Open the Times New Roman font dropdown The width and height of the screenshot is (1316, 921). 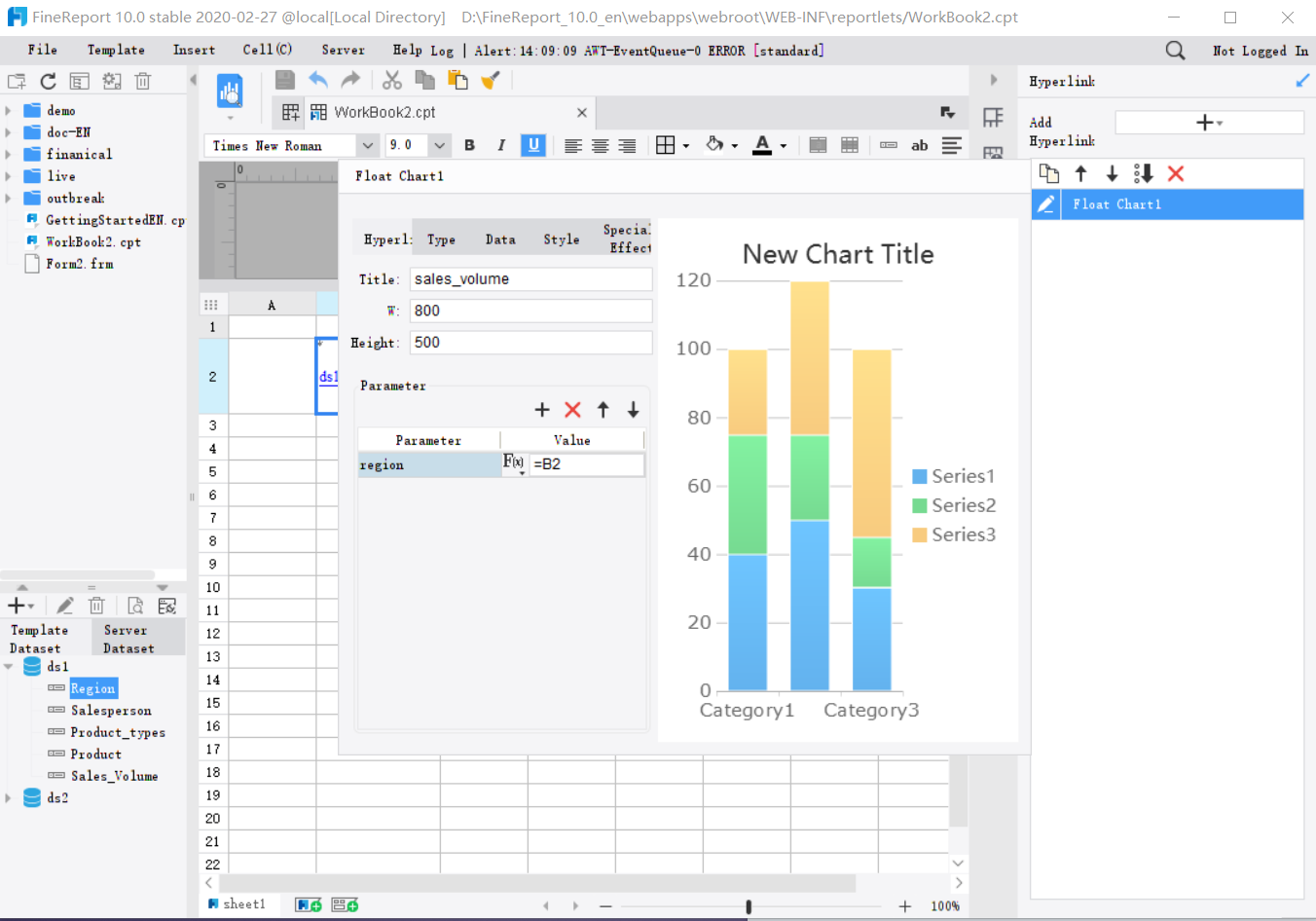(x=367, y=145)
